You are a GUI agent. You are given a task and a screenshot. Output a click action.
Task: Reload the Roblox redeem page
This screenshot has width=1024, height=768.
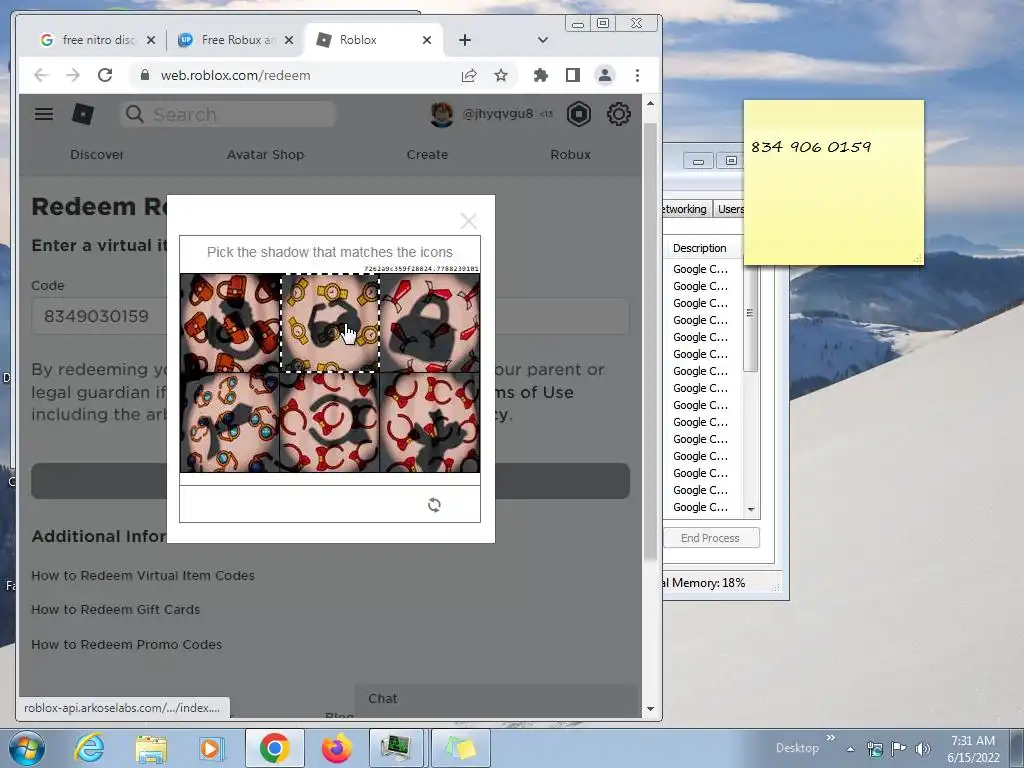104,75
